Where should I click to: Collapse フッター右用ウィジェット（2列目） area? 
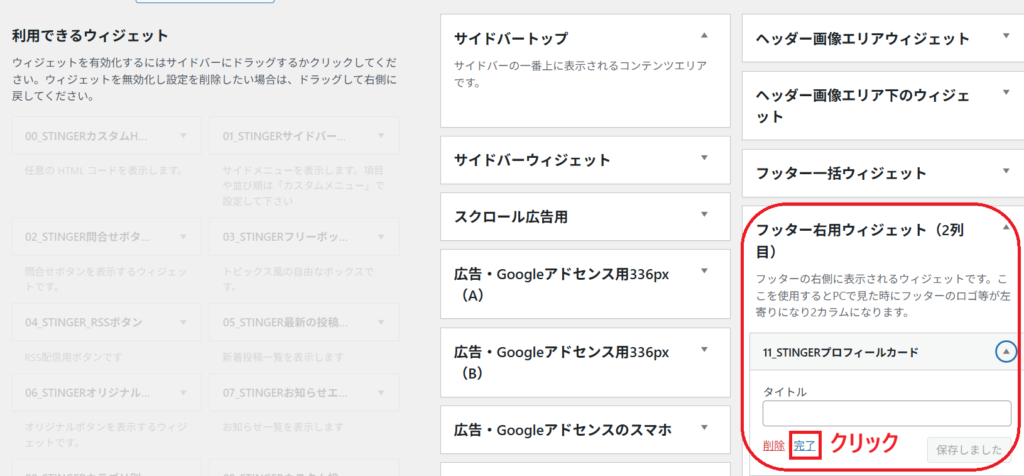pos(1006,228)
